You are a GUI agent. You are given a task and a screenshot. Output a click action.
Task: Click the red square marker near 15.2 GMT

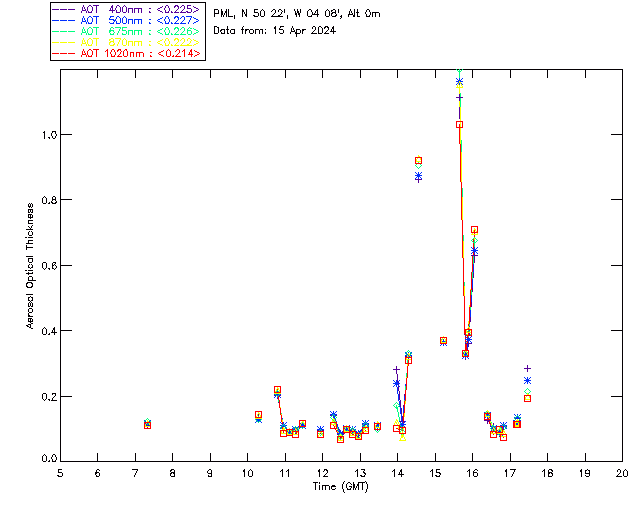[x=443, y=341]
